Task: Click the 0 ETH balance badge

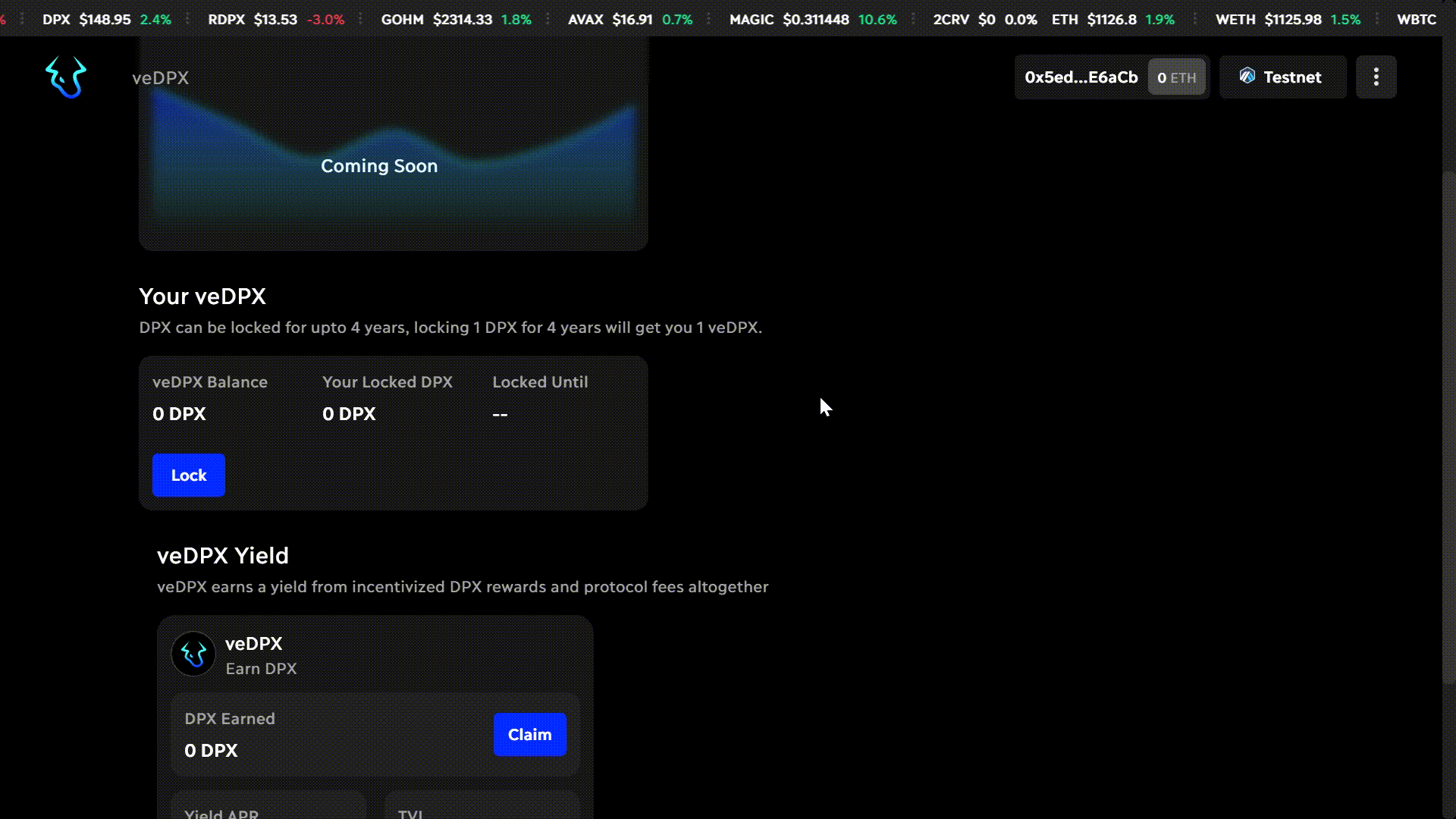Action: point(1176,77)
